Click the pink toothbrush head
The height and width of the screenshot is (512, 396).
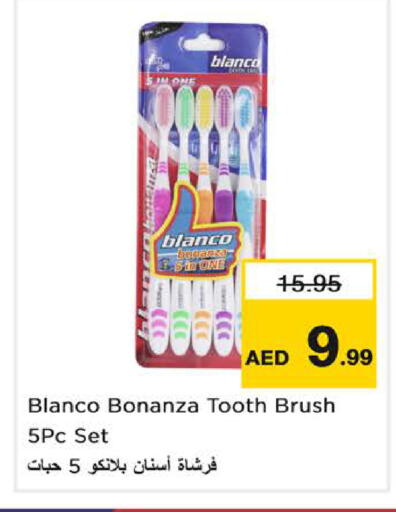165,104
